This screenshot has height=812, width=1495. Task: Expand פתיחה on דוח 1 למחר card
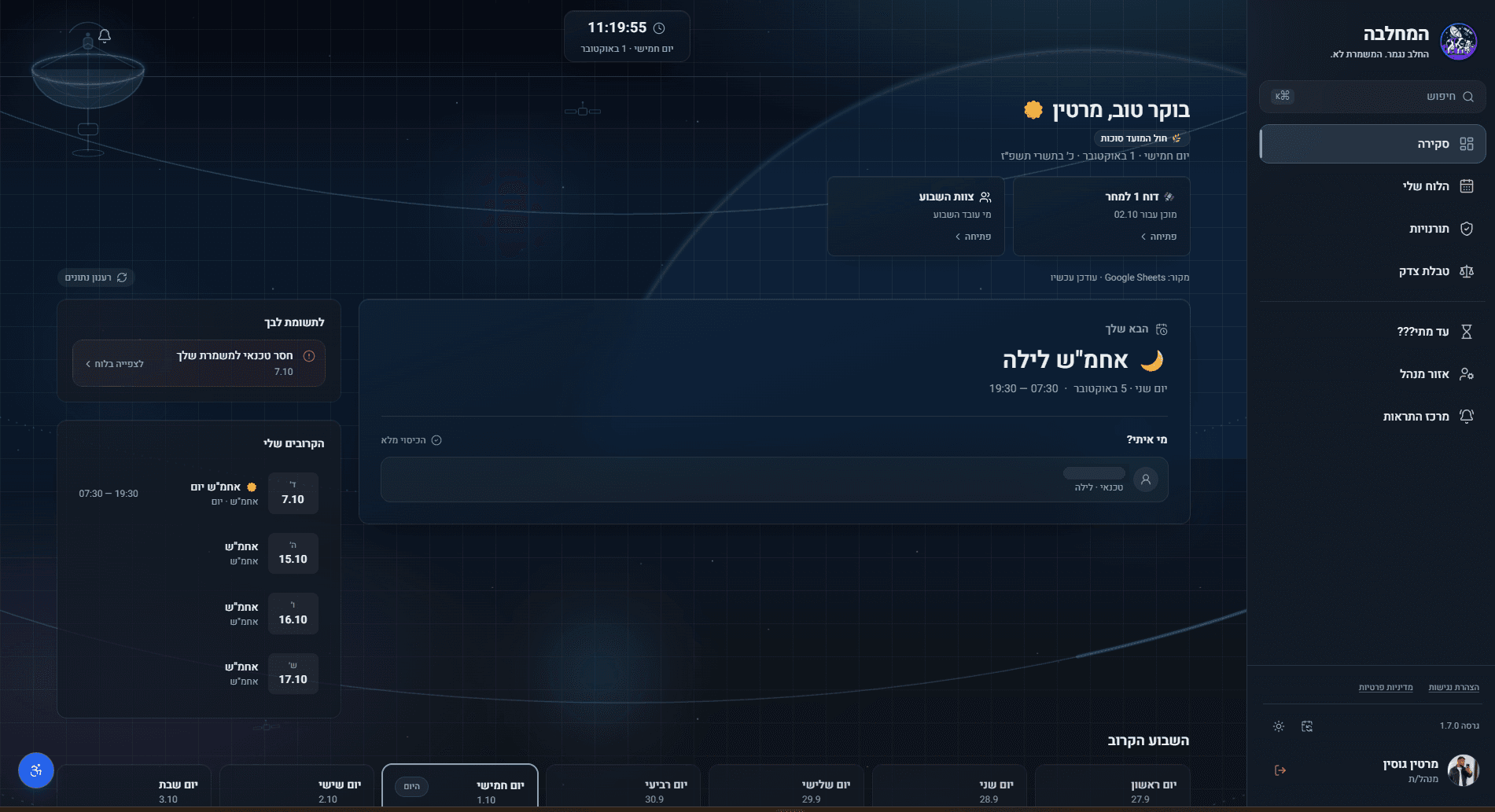1158,237
